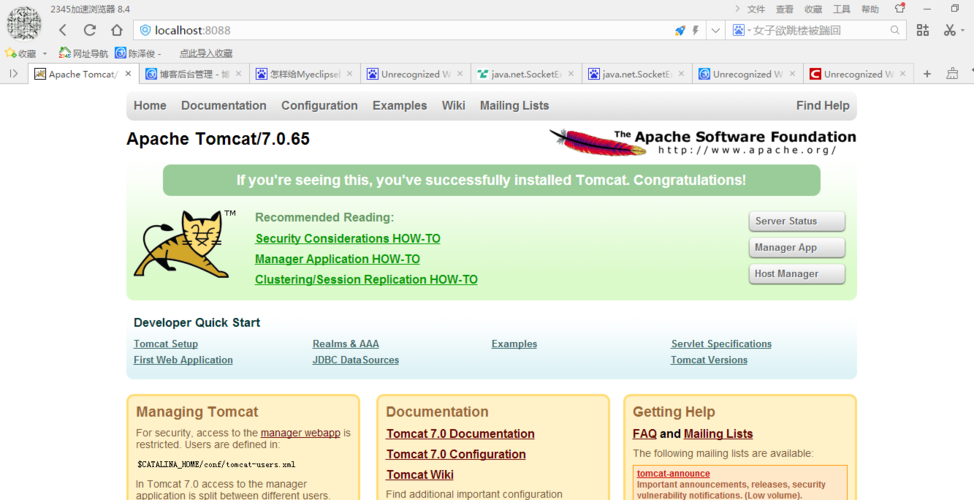Open the Tomcat Versions link
Viewport: 974px width, 500px height.
pos(709,360)
